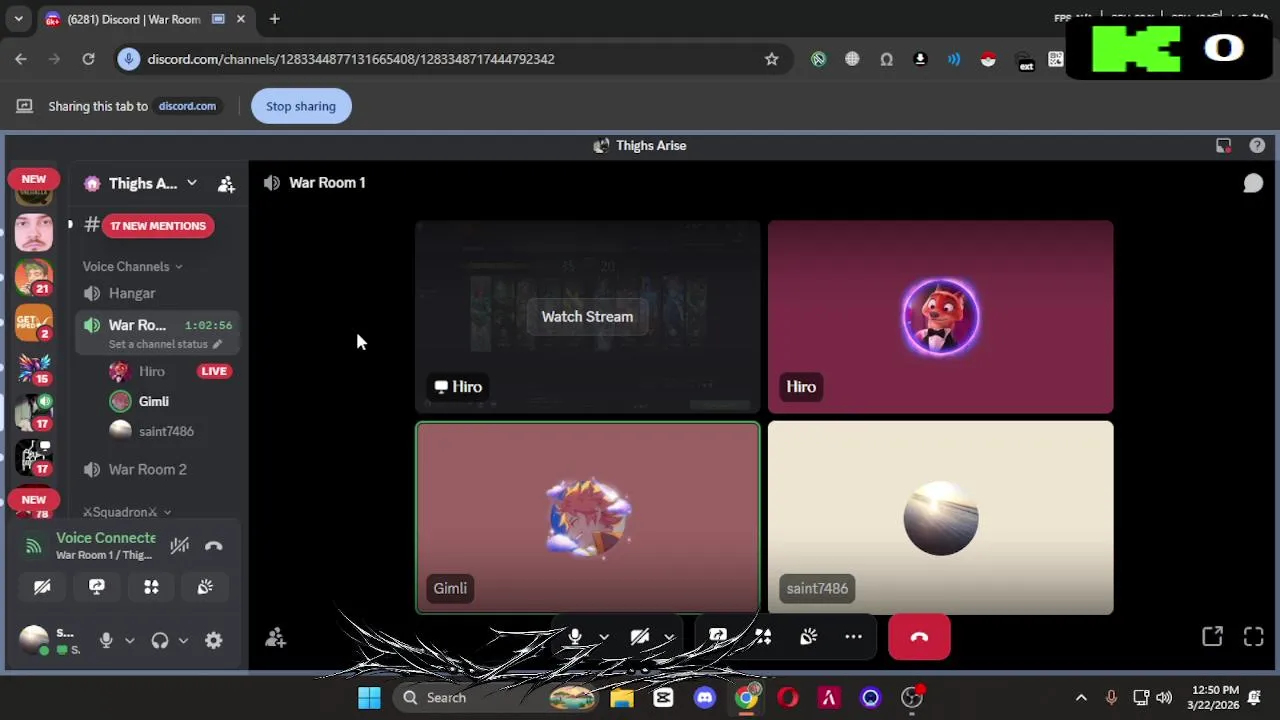Invite friends to the voice call
Screen dimensions: 1280x720
[x=275, y=638]
